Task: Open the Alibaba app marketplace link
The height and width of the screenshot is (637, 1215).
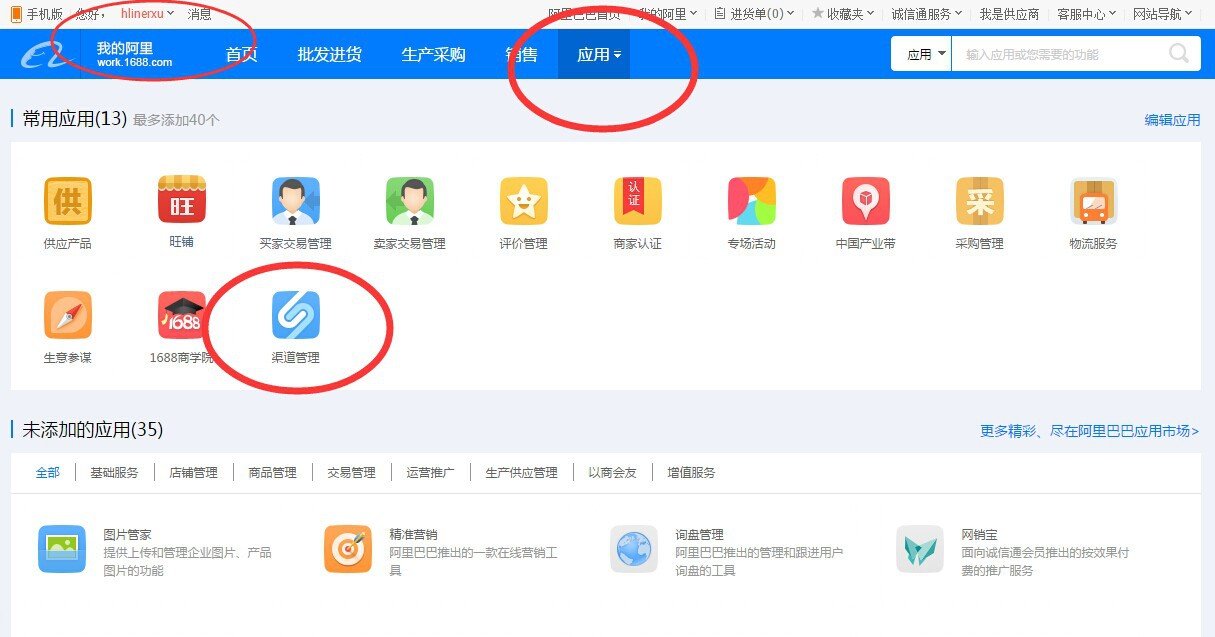Action: coord(1090,430)
